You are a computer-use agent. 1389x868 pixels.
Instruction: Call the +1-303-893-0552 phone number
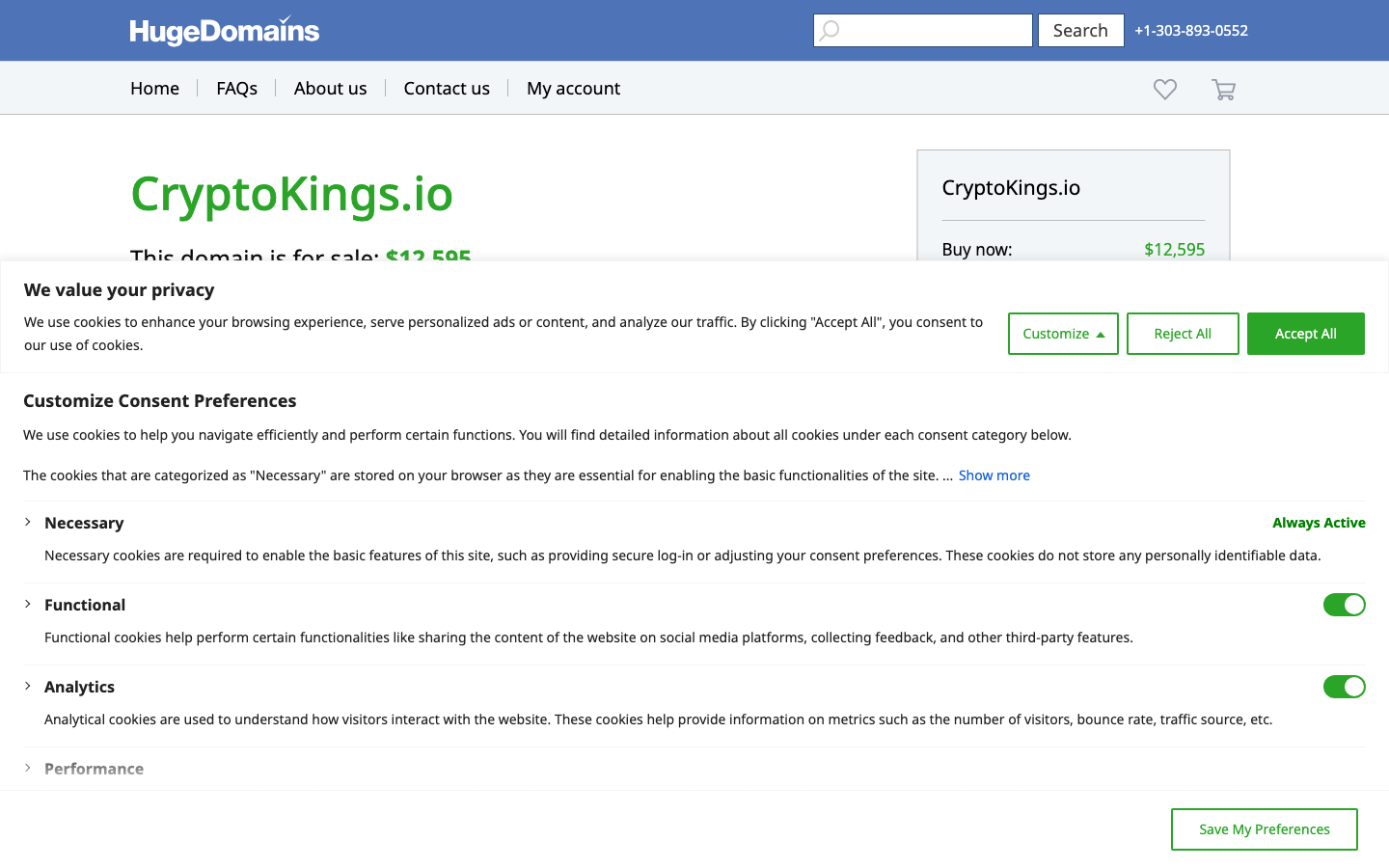pyautogui.click(x=1190, y=30)
